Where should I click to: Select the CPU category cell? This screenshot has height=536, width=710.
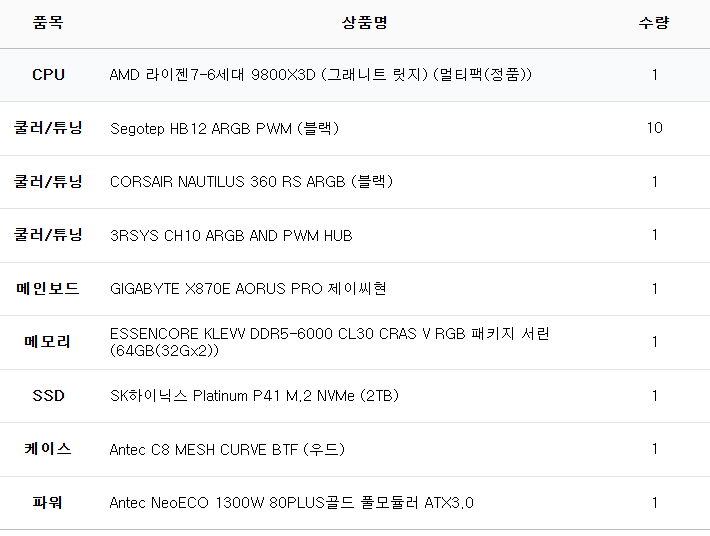coord(48,75)
